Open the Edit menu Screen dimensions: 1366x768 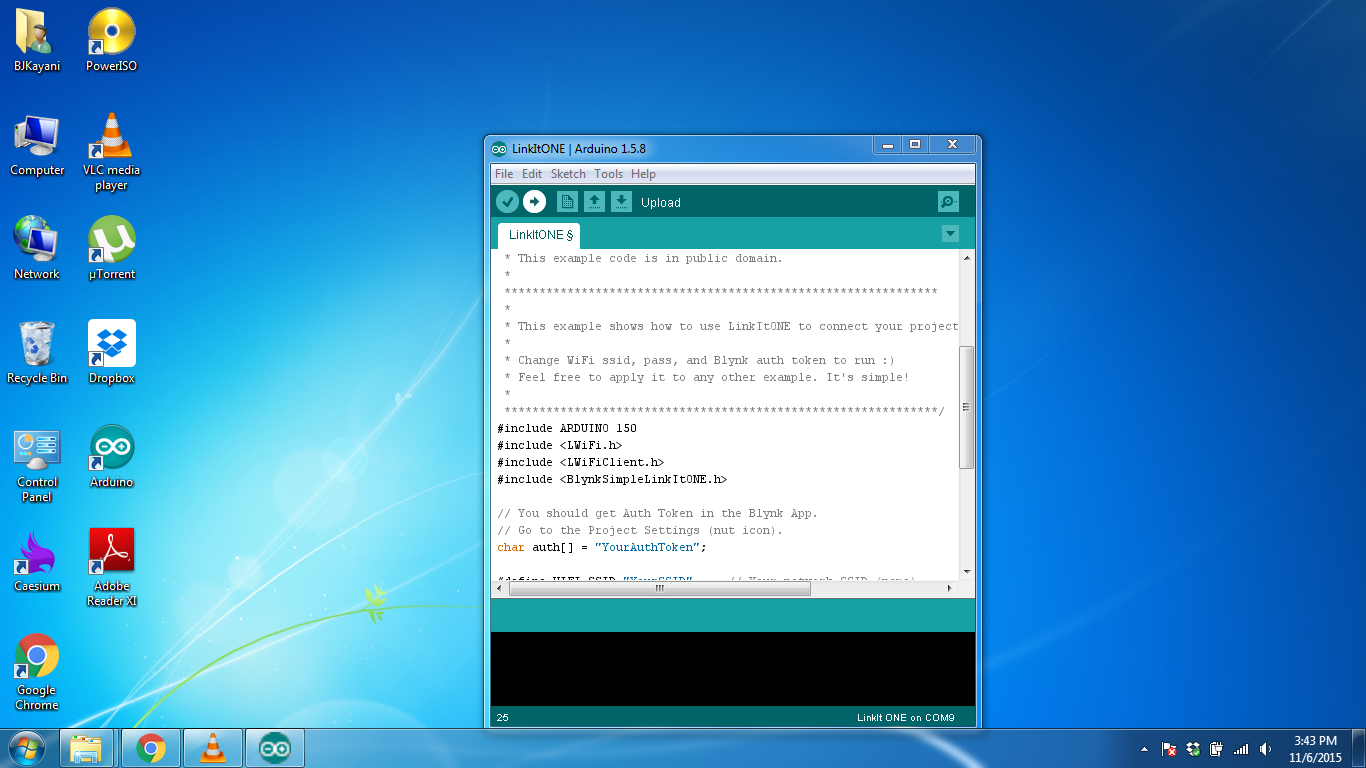click(x=532, y=174)
